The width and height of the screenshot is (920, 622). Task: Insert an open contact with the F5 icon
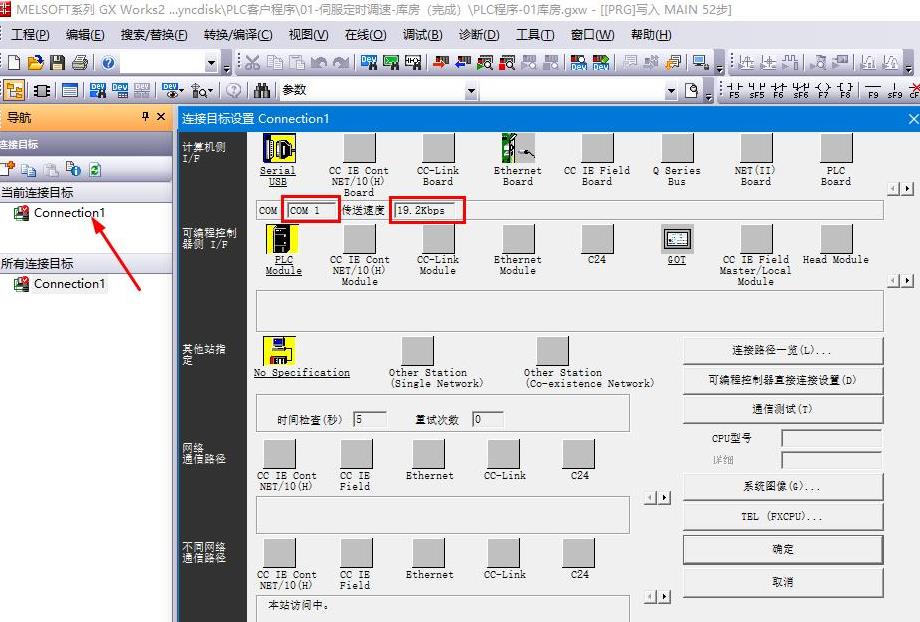(x=734, y=90)
